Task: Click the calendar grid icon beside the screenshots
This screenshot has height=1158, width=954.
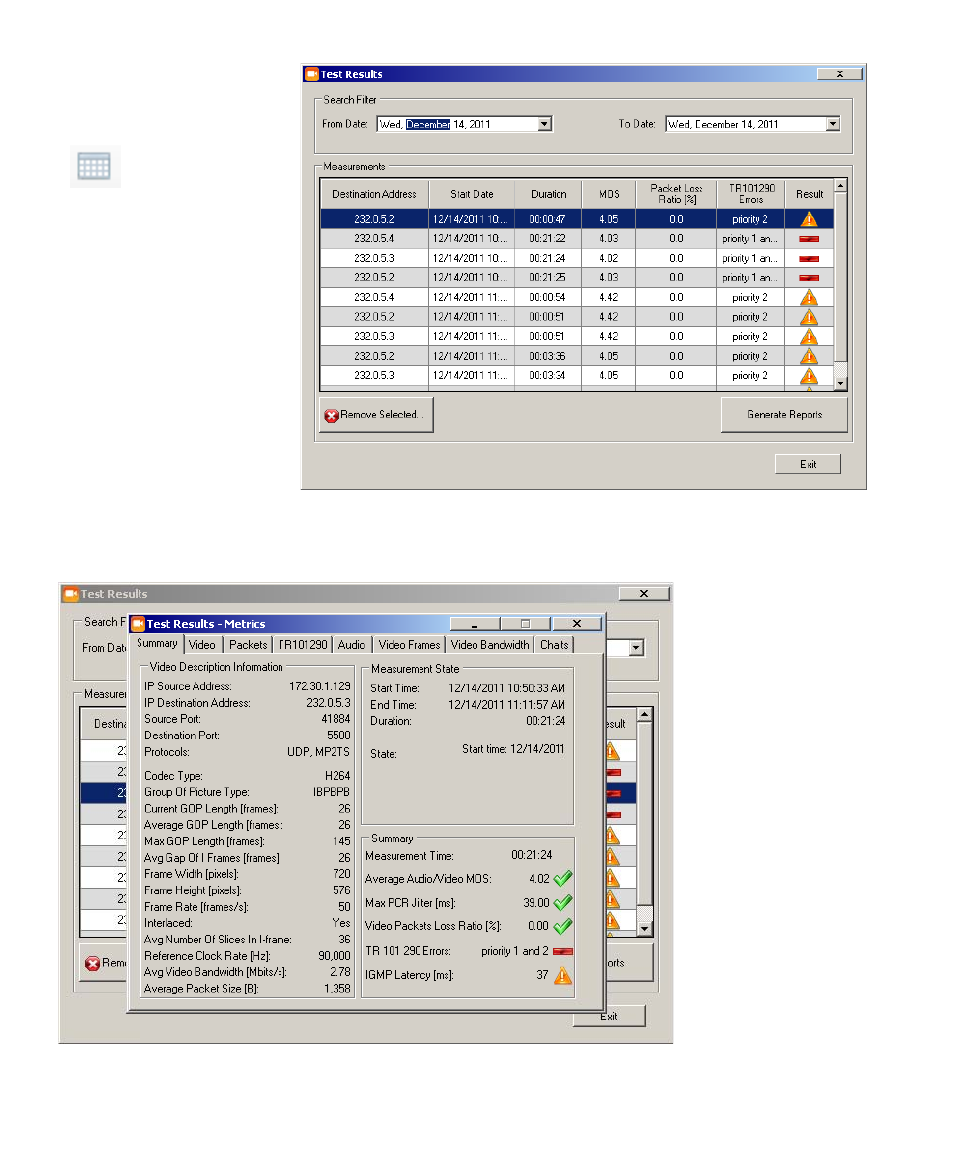Action: 95,167
